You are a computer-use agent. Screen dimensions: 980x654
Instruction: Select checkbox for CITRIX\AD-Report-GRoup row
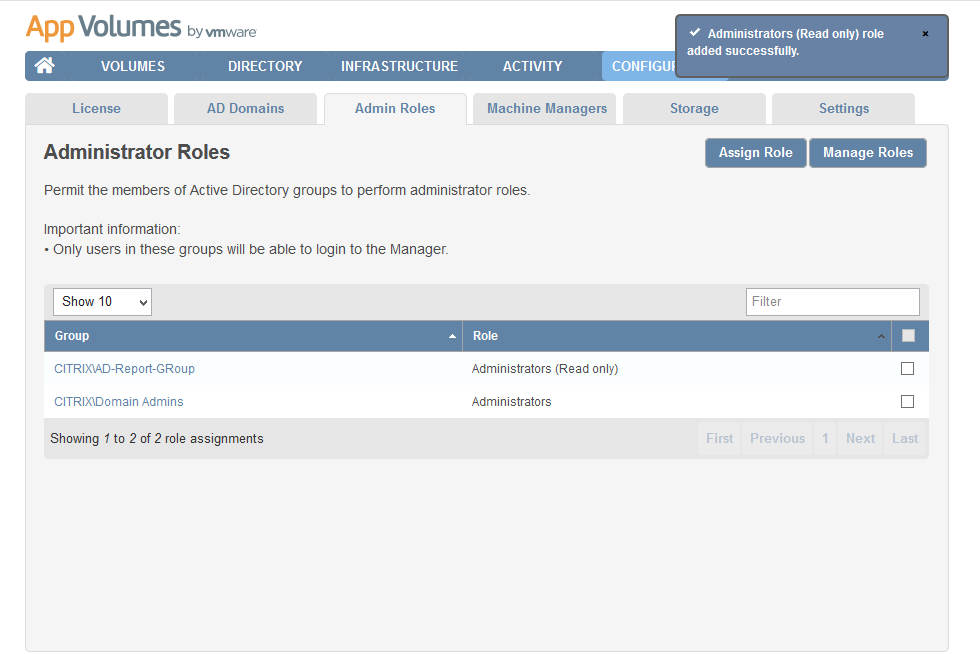click(x=908, y=369)
